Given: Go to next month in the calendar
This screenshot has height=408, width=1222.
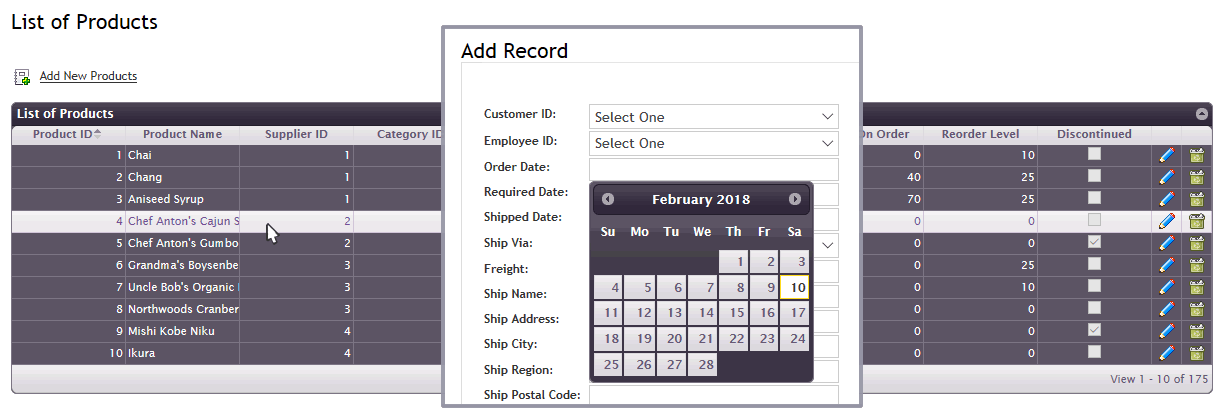Looking at the screenshot, I should 795,199.
